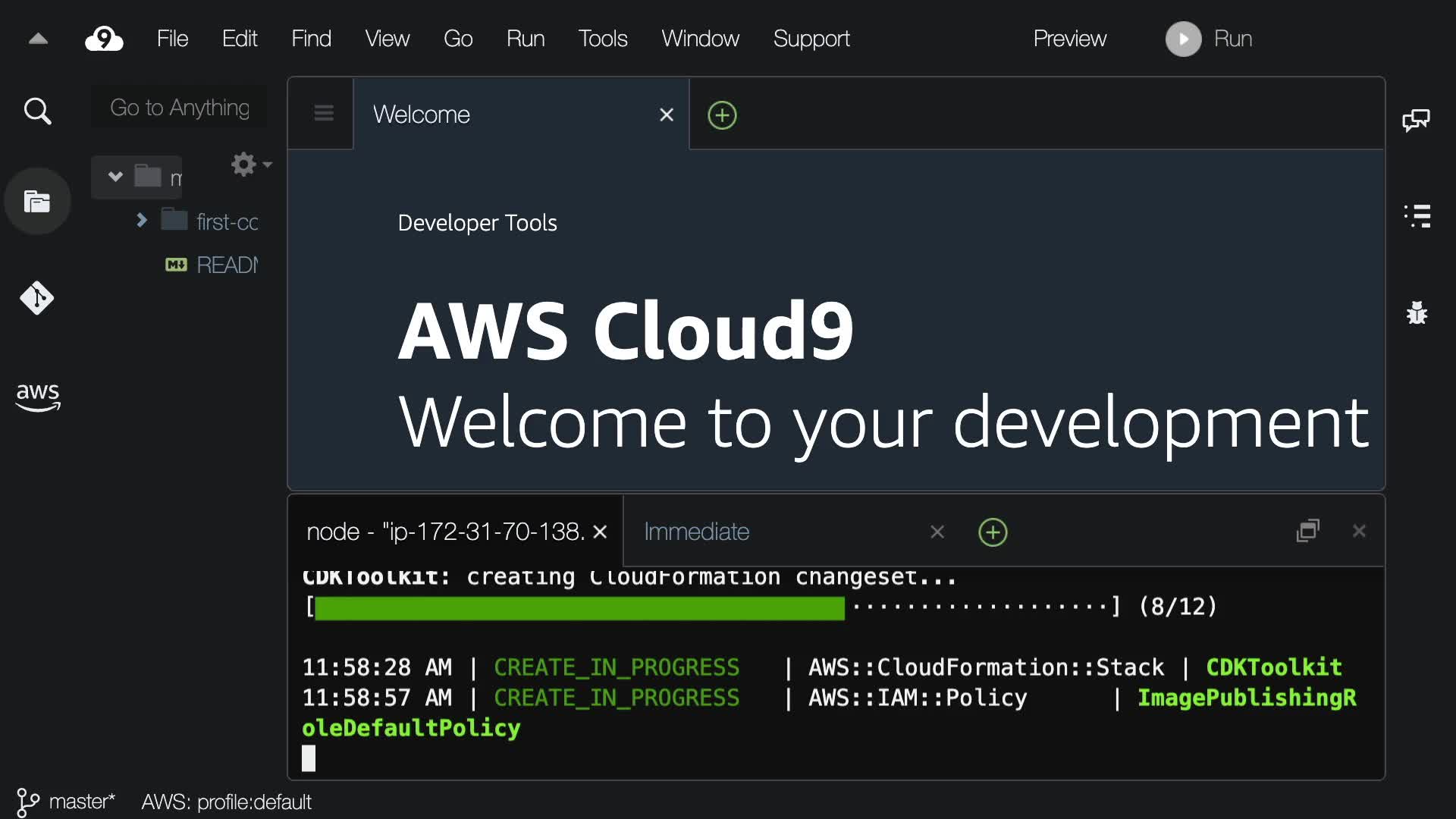This screenshot has height=819, width=1456.
Task: Click the Cloud9 logo icon
Action: (104, 39)
